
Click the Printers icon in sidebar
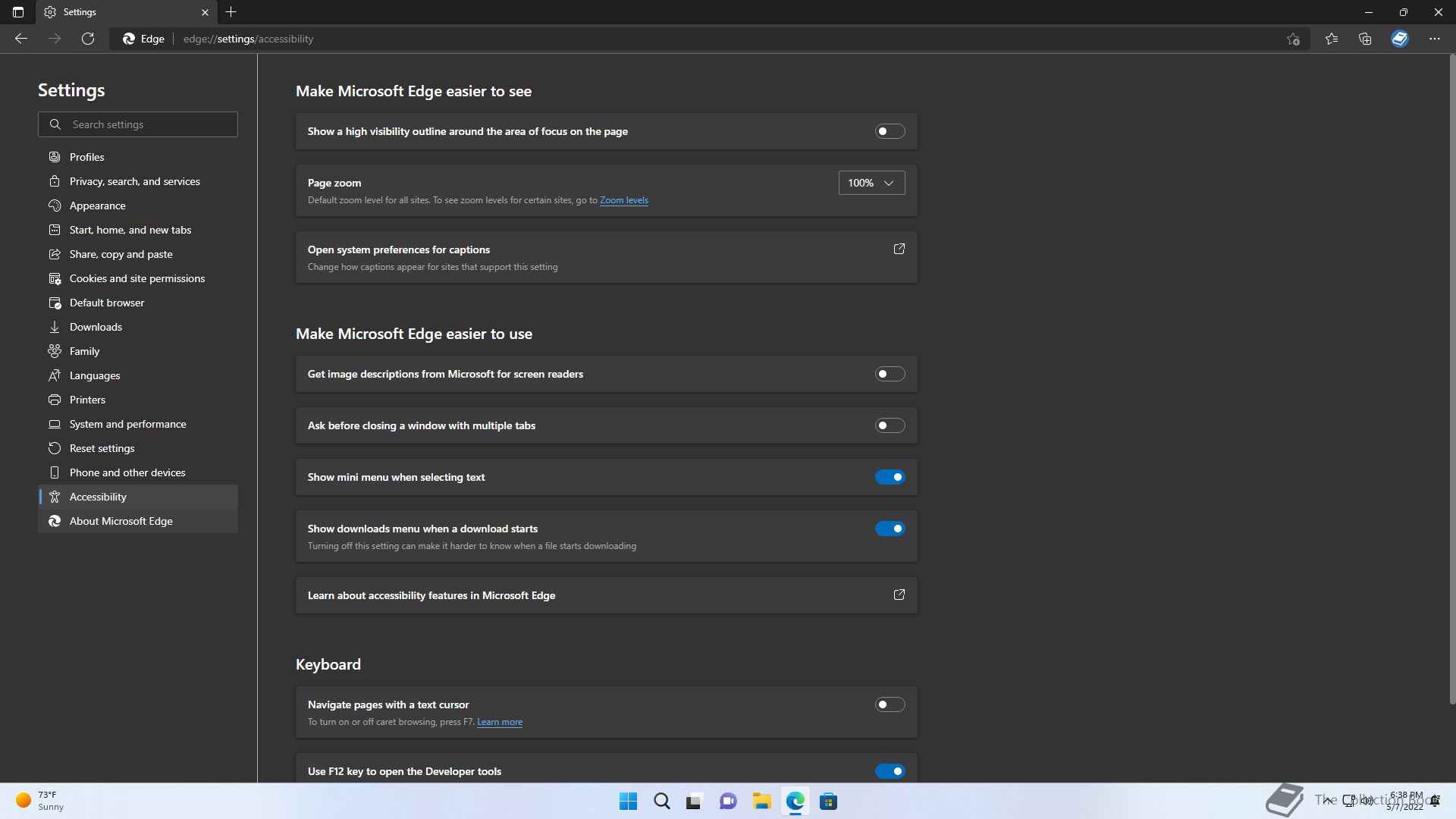(55, 400)
